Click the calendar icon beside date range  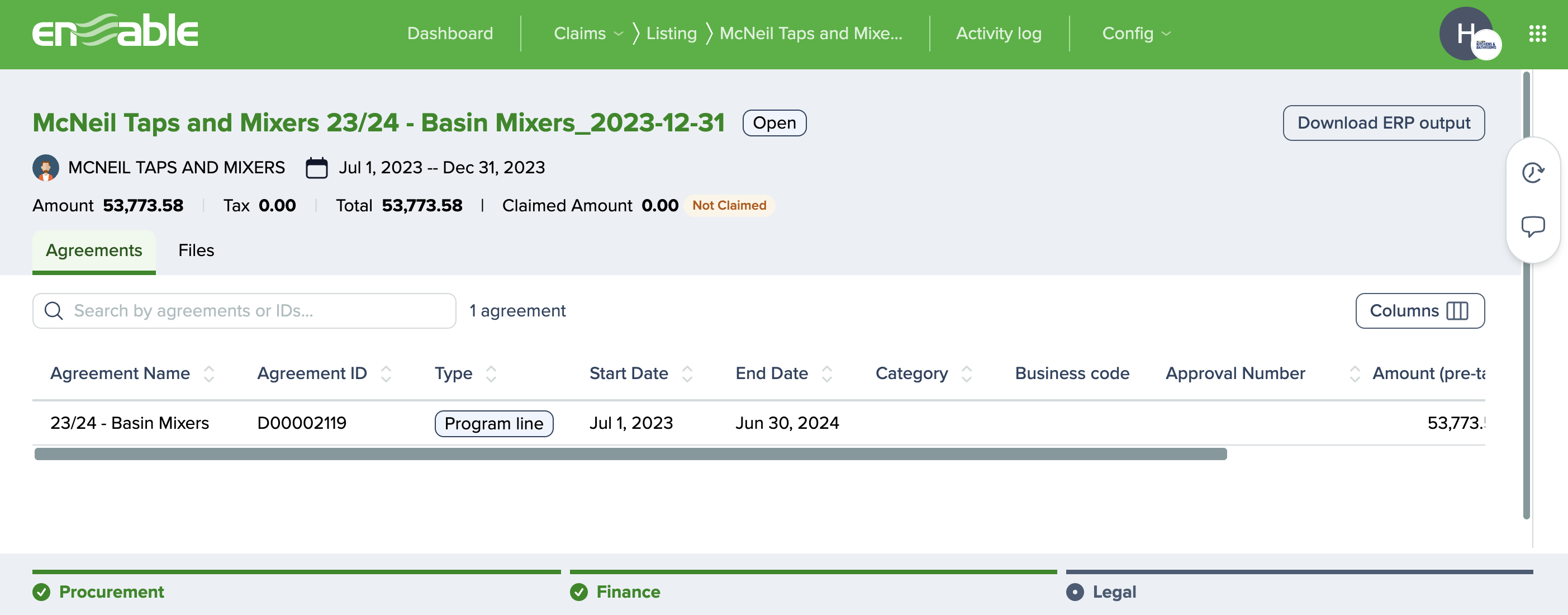316,168
